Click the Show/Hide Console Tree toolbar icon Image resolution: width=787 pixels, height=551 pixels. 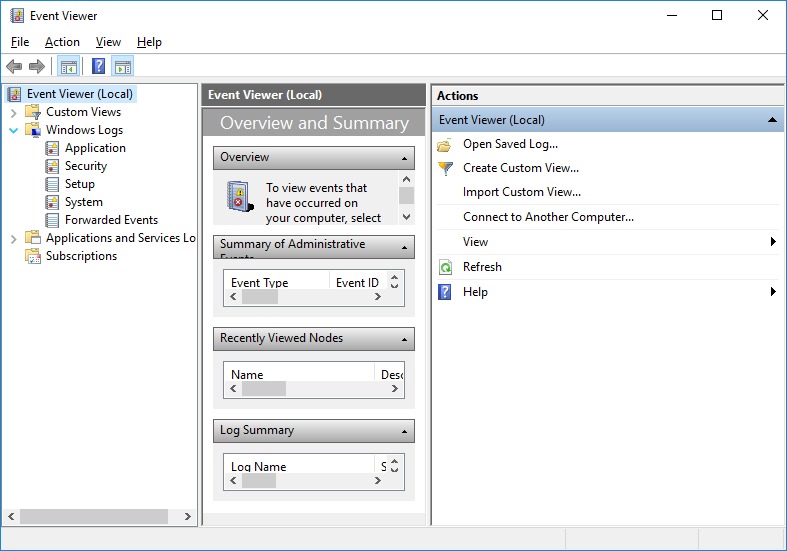coord(68,67)
